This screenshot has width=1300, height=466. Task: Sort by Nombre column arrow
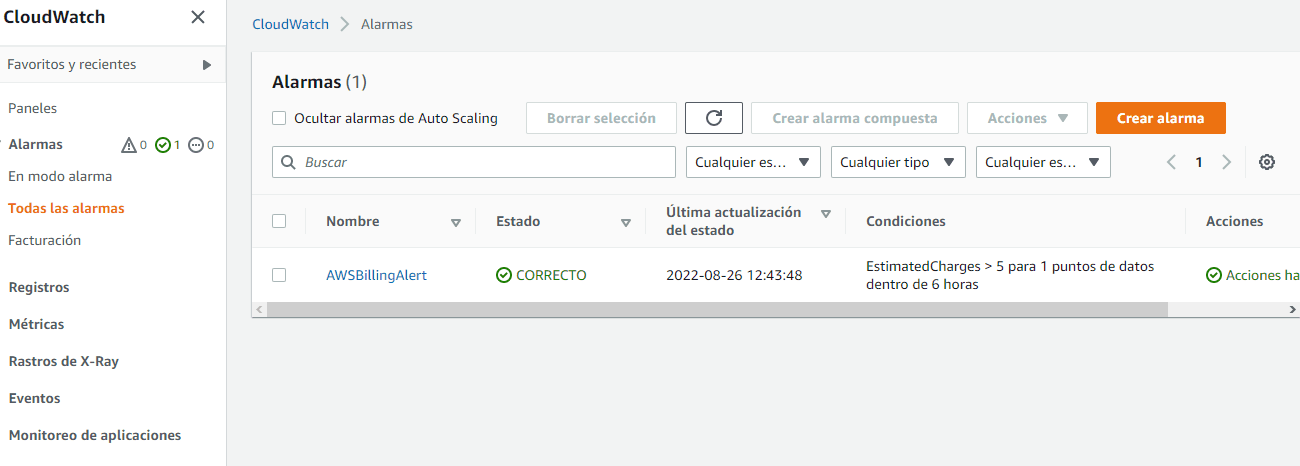(456, 223)
